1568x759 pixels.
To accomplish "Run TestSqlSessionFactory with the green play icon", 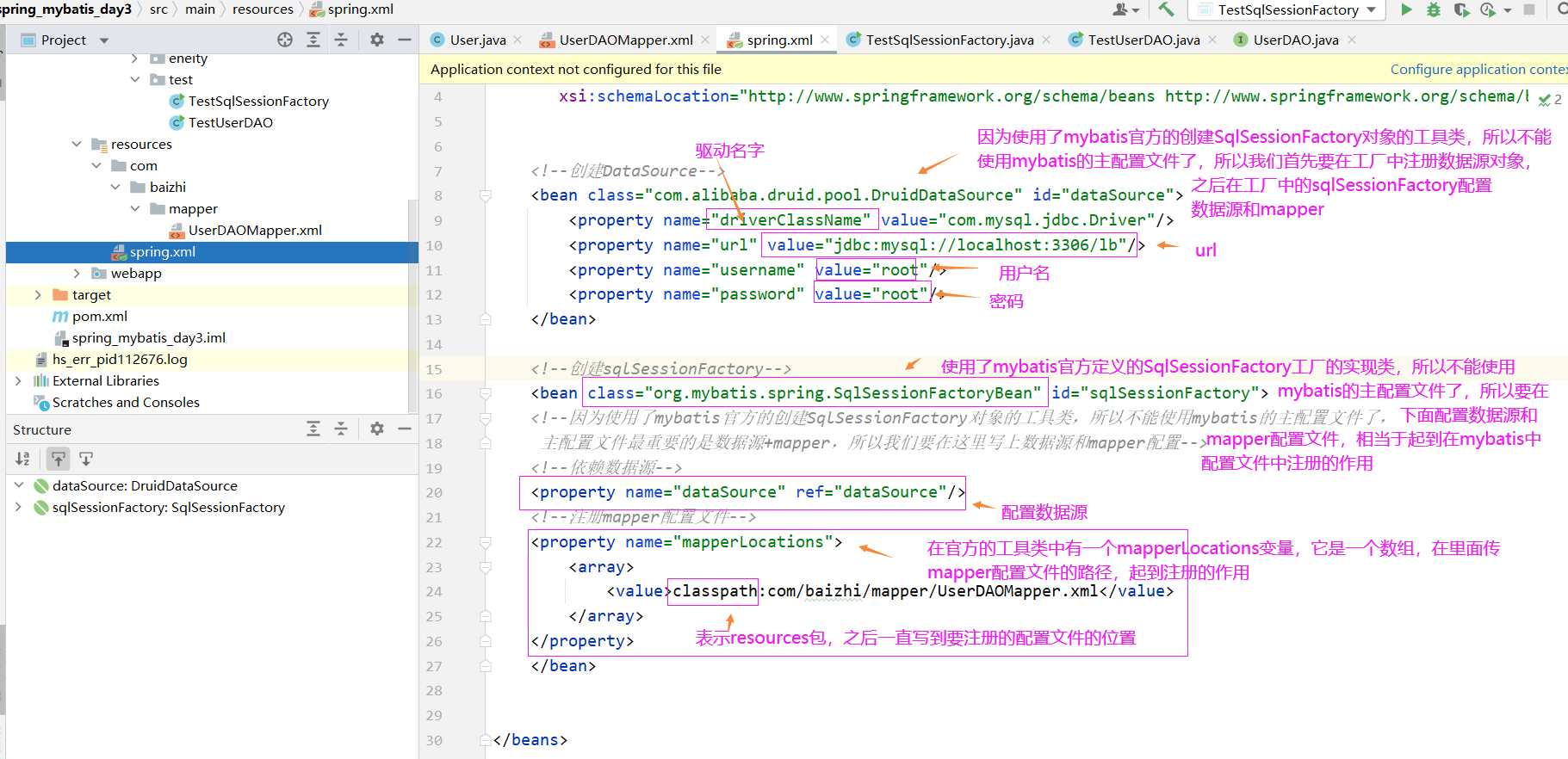I will tap(1406, 9).
